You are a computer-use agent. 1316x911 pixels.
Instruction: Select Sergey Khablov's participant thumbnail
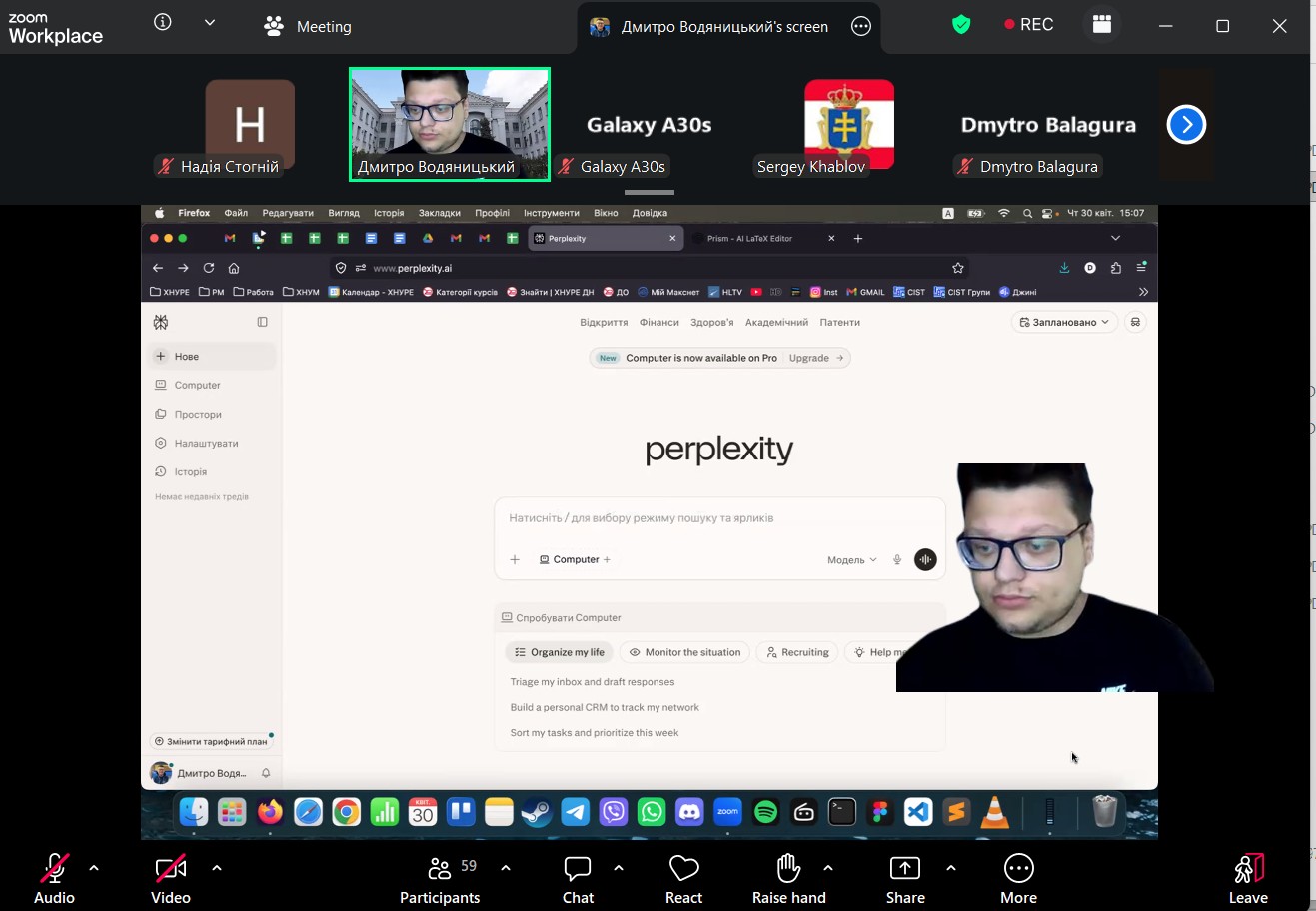[x=849, y=125]
